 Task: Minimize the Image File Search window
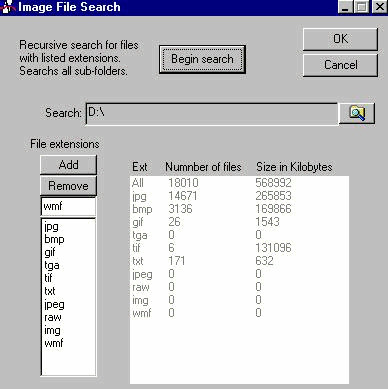(345, 7)
